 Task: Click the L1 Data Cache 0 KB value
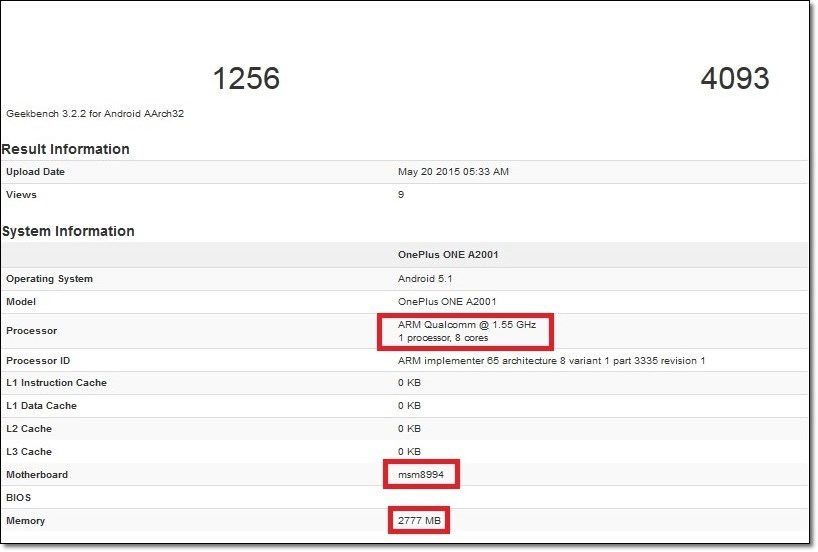(409, 405)
